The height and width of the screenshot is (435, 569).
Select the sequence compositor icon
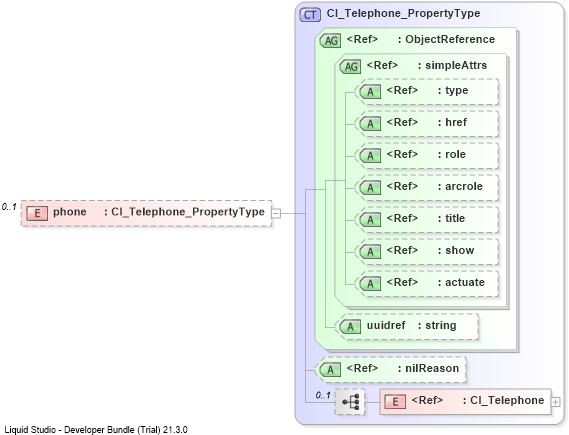click(x=350, y=402)
